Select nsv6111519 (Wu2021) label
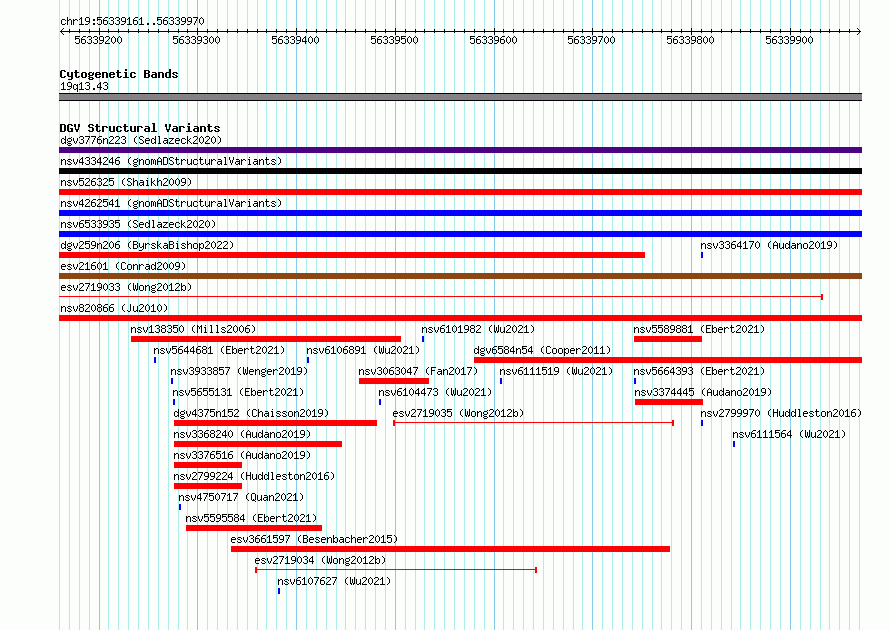This screenshot has width=890, height=630. pos(556,371)
